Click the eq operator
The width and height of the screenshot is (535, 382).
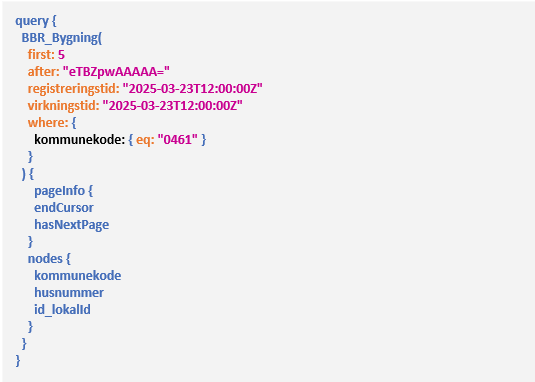[x=145, y=140]
